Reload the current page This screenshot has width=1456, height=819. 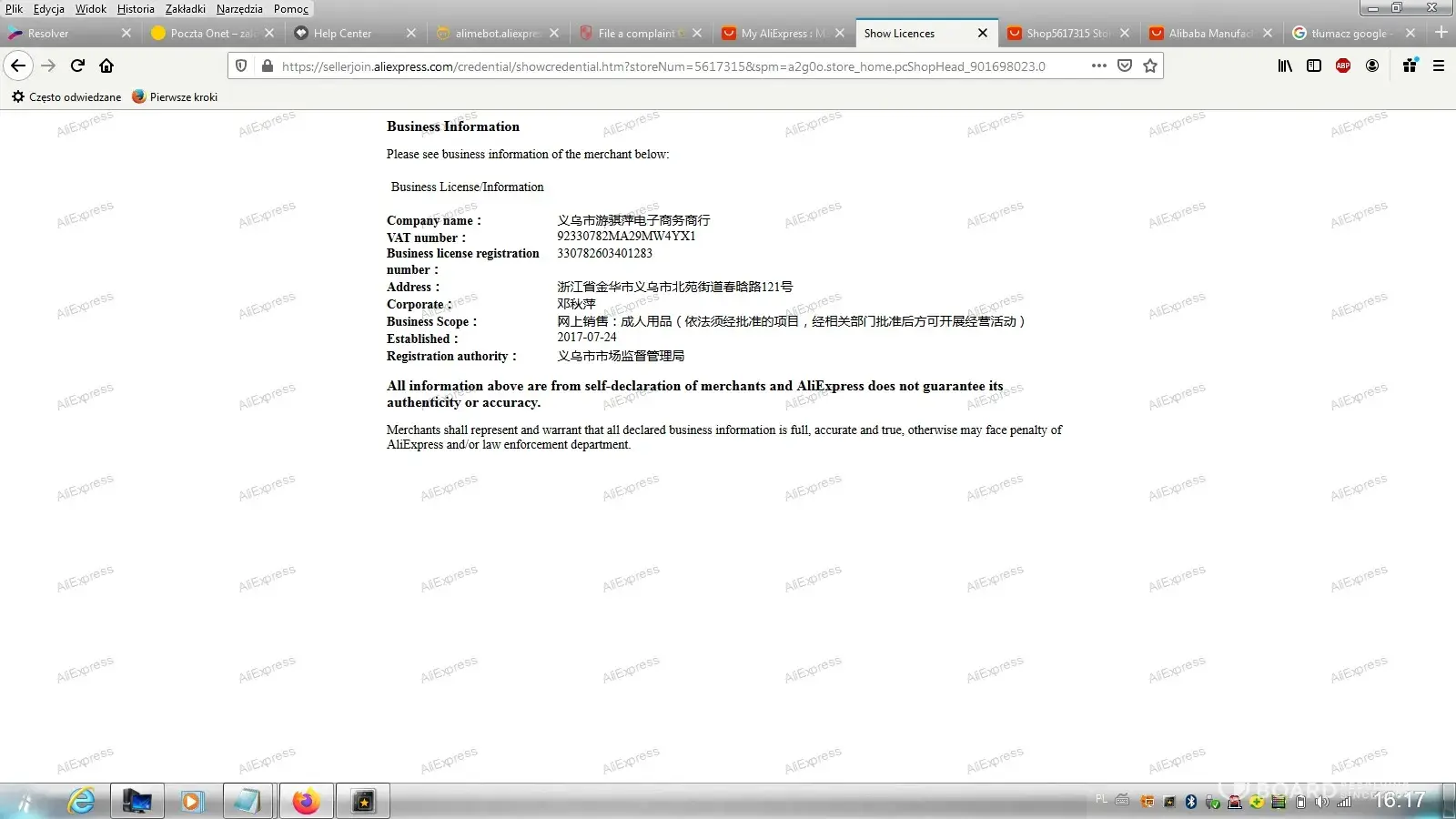[x=77, y=66]
